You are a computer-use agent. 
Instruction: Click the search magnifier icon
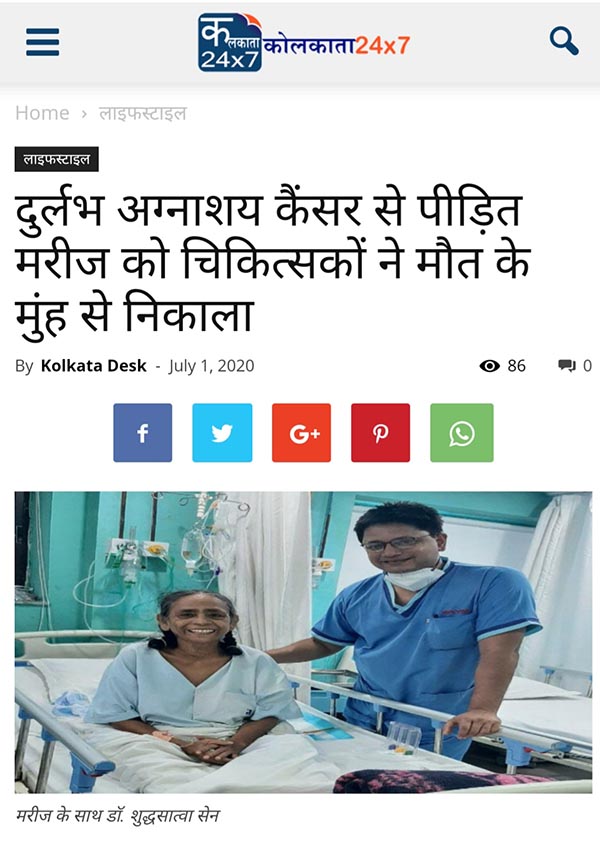[x=564, y=41]
